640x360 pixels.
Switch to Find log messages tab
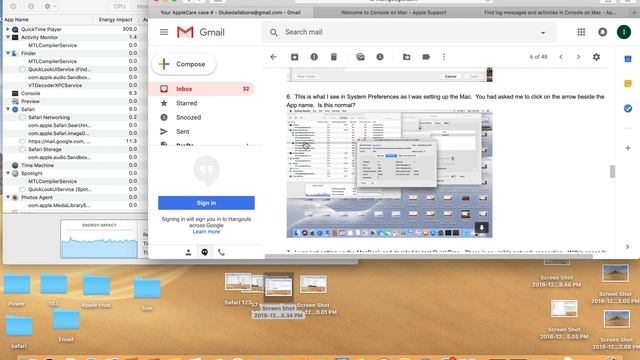coord(549,13)
